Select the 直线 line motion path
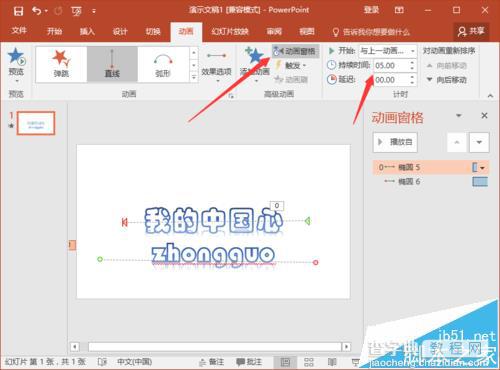500x370 pixels. click(x=112, y=64)
